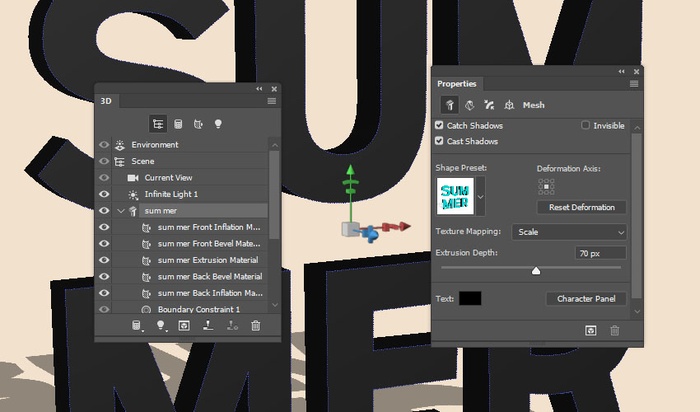Image resolution: width=700 pixels, height=412 pixels.
Task: Open the 3D panel flyout menu
Action: point(271,101)
